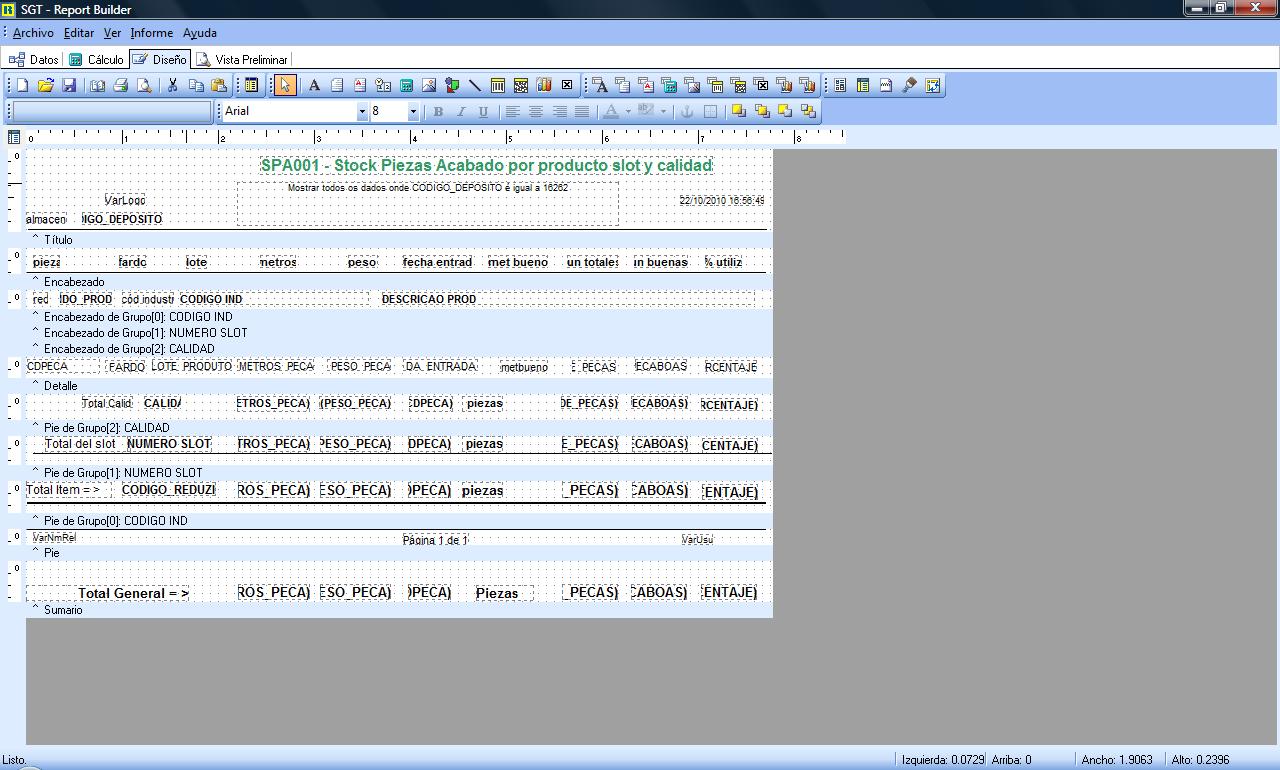Image resolution: width=1280 pixels, height=770 pixels.
Task: Click the Print Preview magnifier icon
Action: (x=144, y=86)
